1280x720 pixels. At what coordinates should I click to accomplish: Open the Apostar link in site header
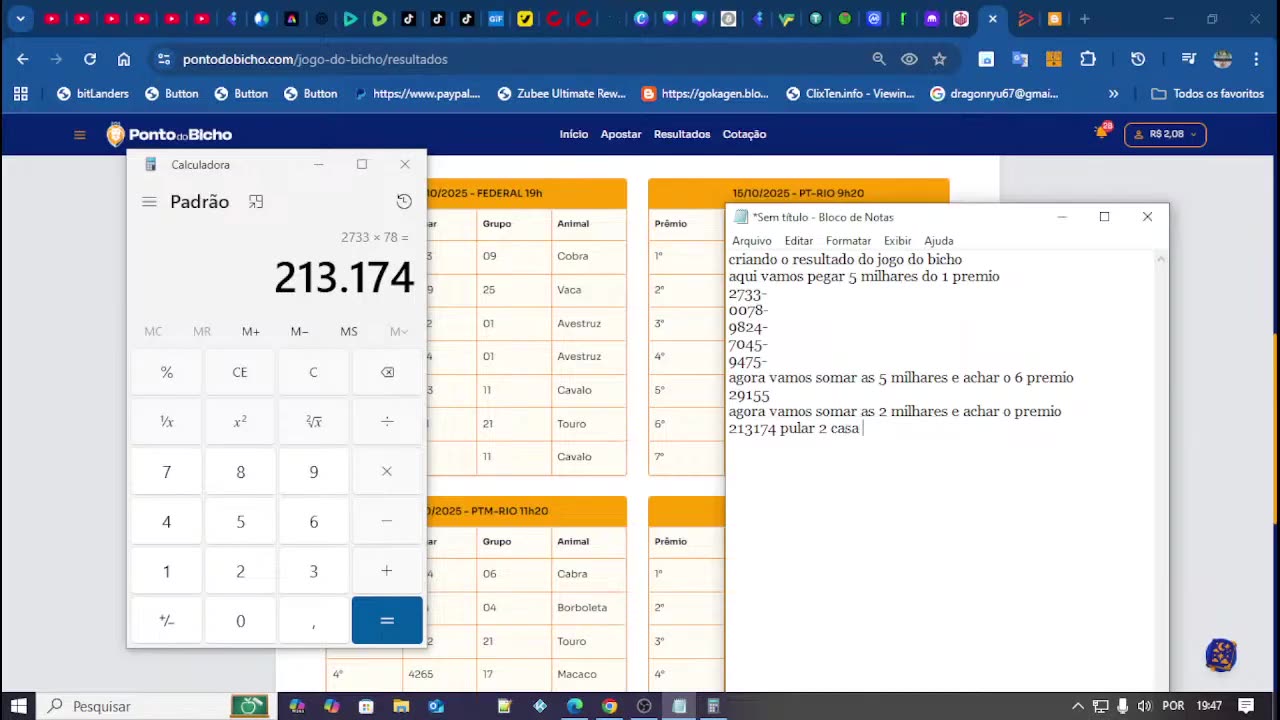[621, 134]
